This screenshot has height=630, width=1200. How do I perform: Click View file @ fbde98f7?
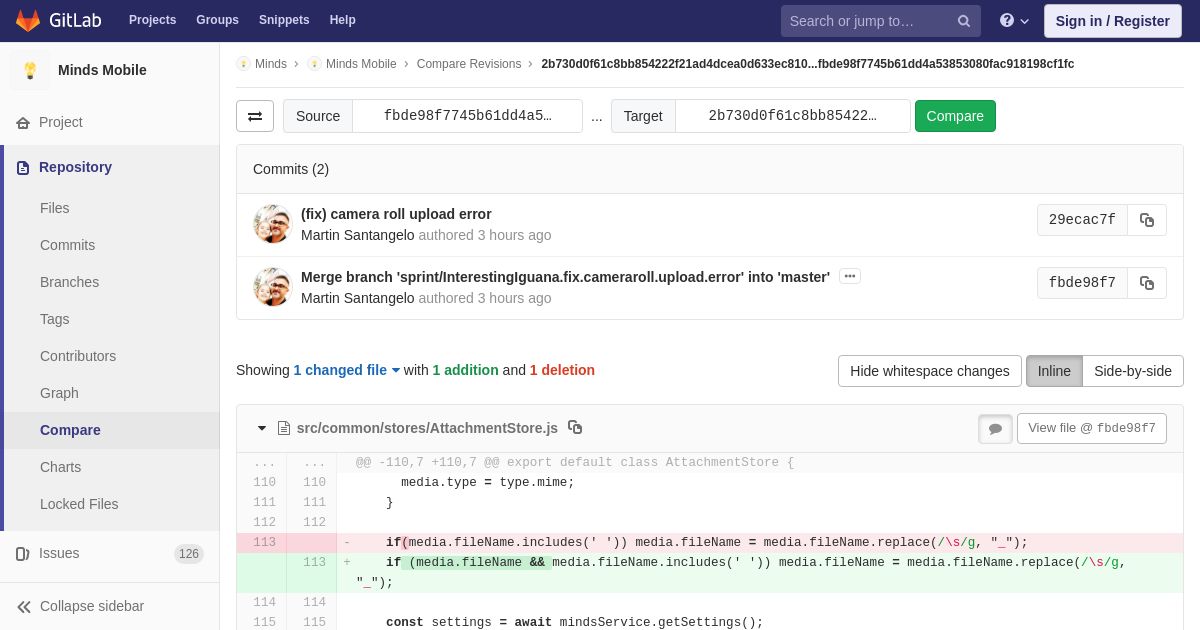[1092, 428]
